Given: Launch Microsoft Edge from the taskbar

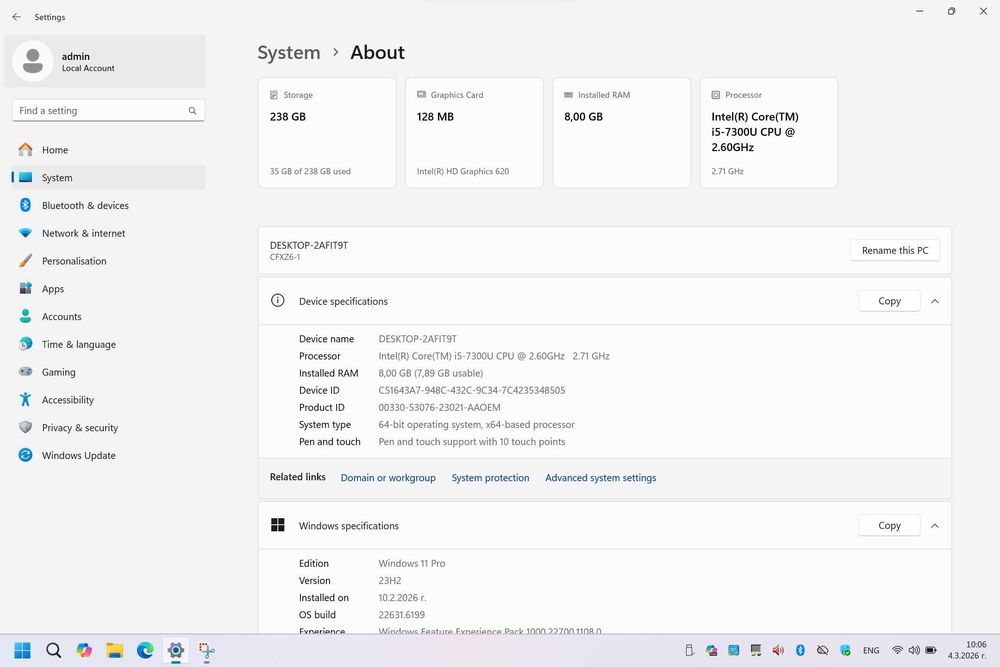Looking at the screenshot, I should click(x=145, y=650).
